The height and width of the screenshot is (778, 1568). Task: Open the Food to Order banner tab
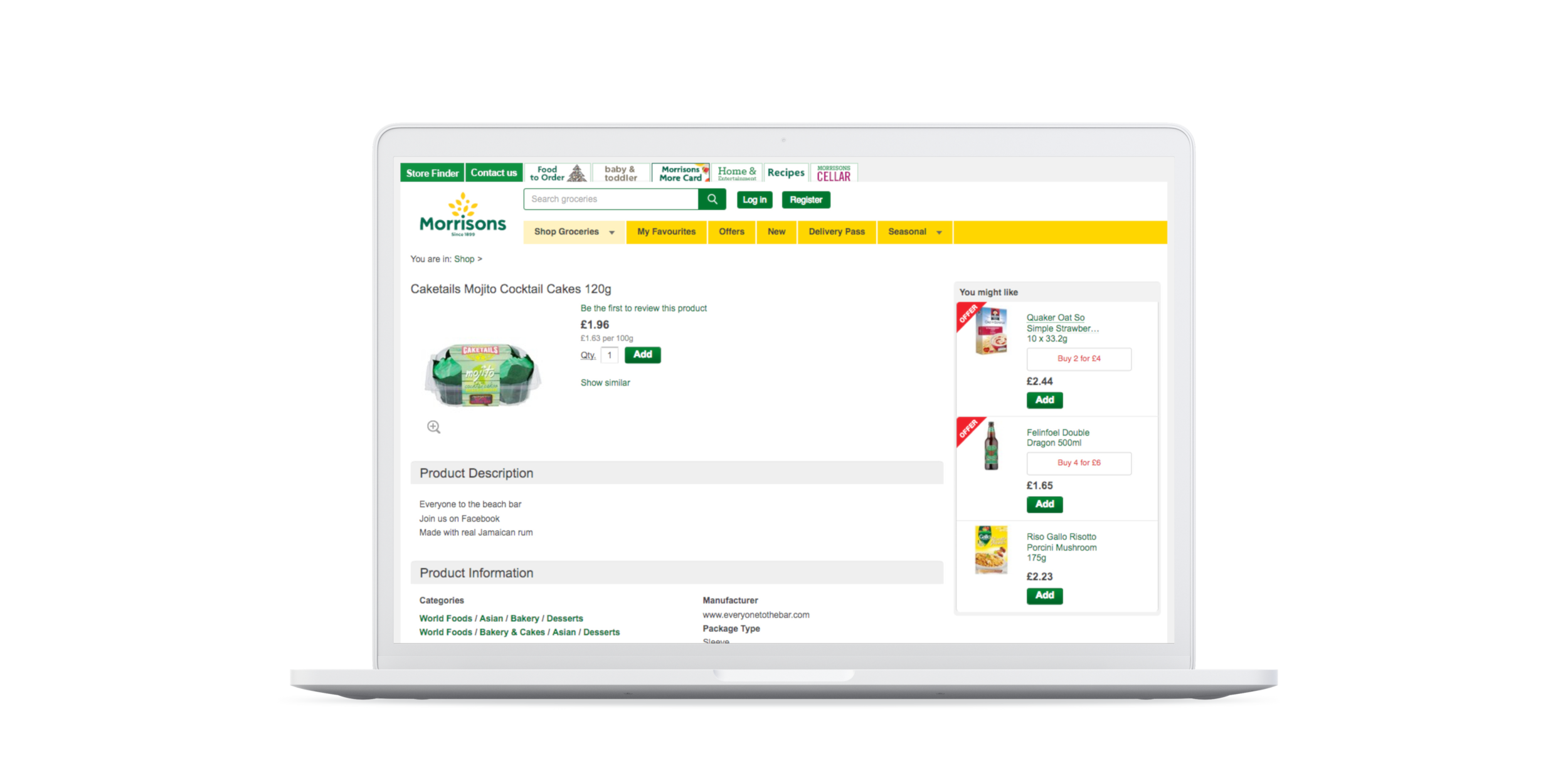pyautogui.click(x=557, y=173)
